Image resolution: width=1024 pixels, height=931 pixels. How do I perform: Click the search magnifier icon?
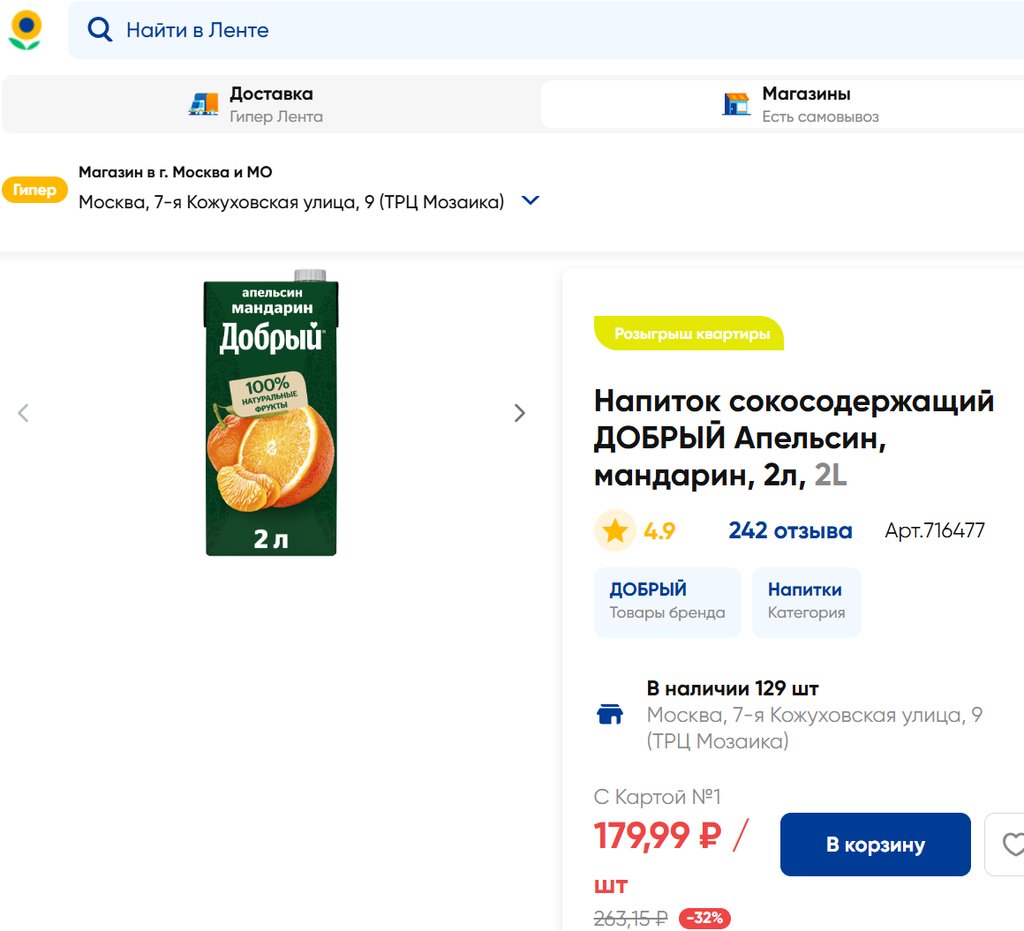(x=100, y=30)
